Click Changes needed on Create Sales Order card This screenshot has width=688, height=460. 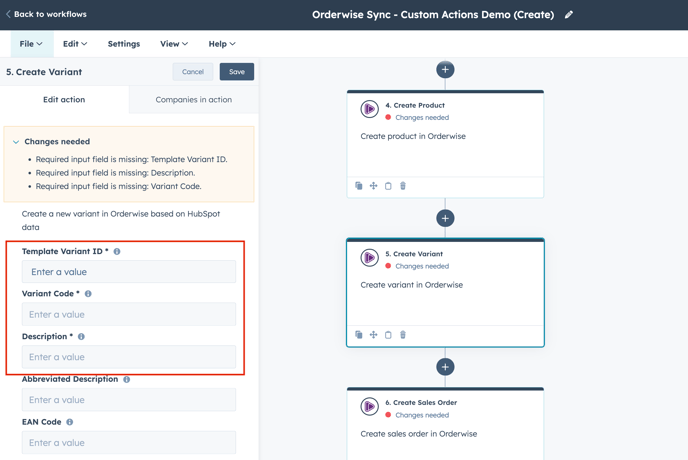422,415
